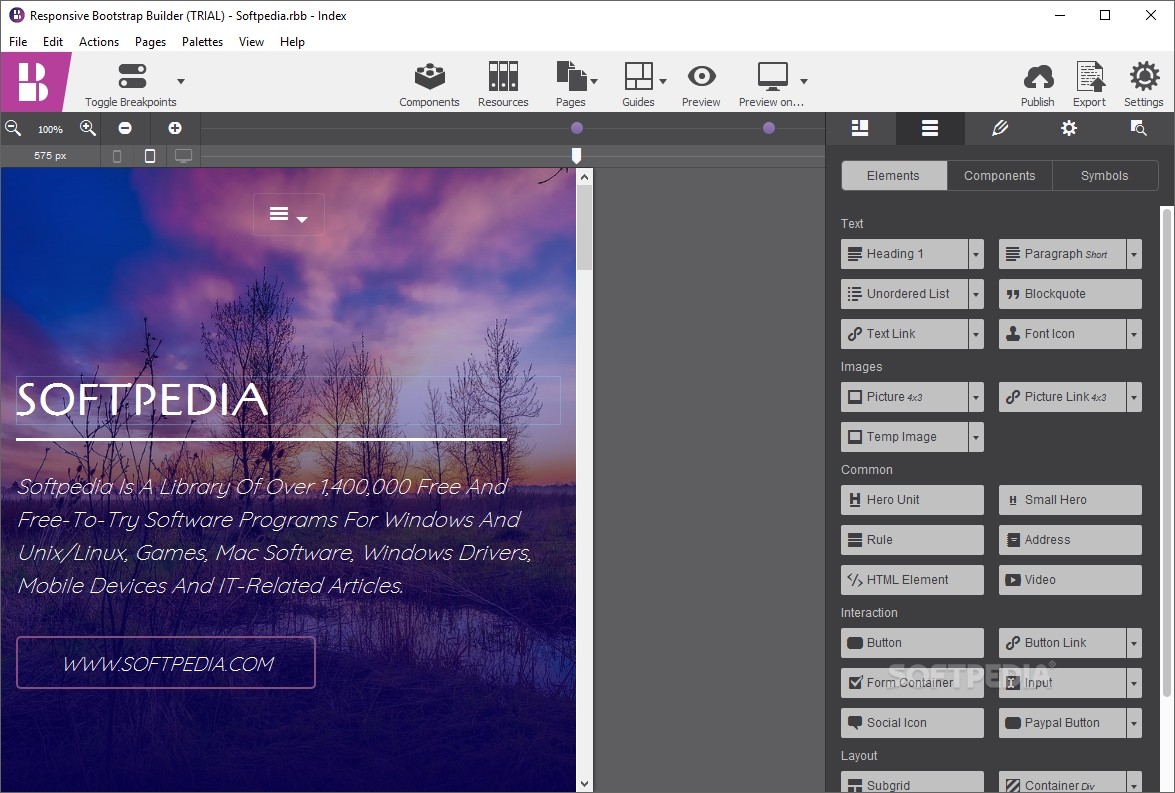
Task: Click the Guides grid icon
Action: coord(638,76)
